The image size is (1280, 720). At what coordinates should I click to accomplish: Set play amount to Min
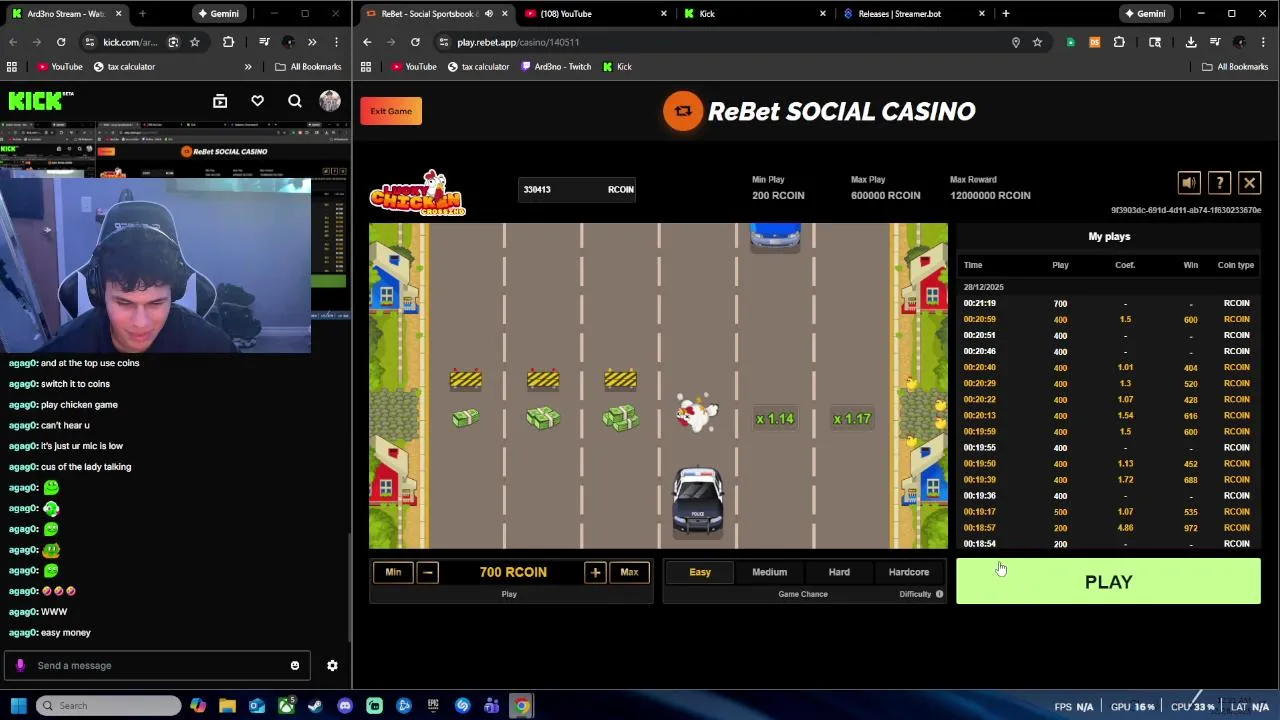pyautogui.click(x=393, y=572)
